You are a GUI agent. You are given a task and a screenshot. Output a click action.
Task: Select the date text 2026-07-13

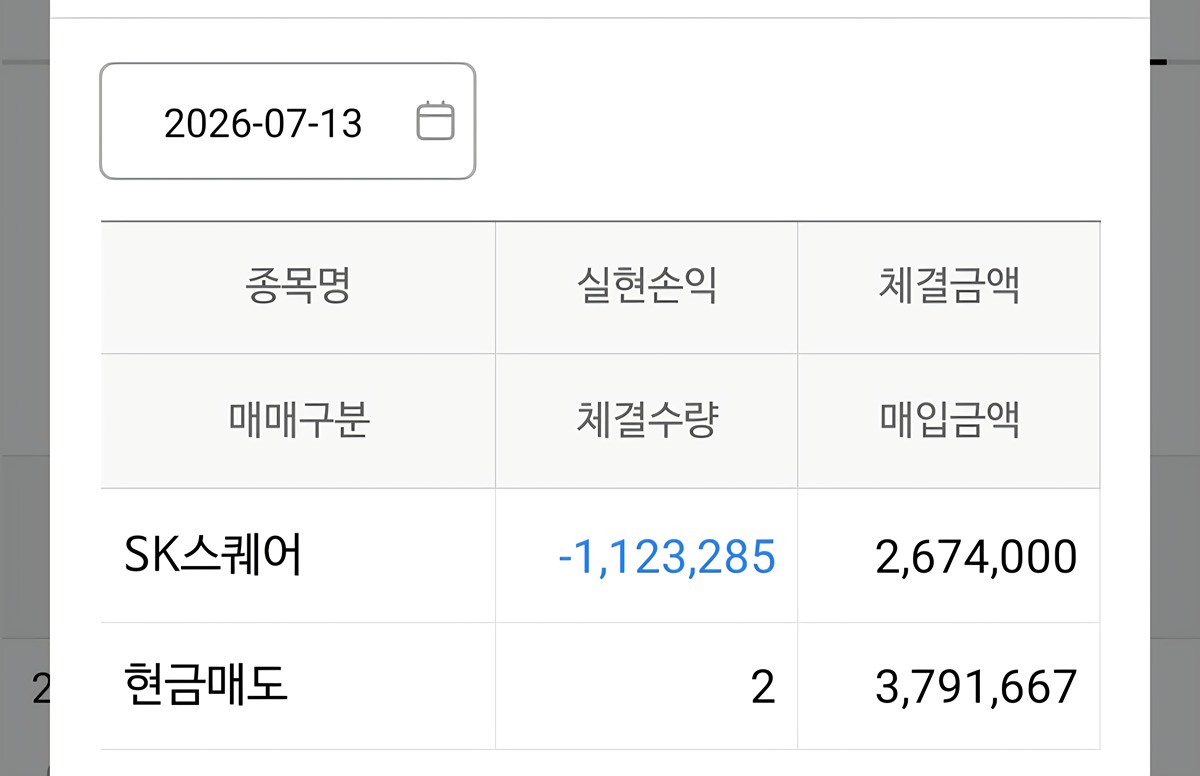263,123
